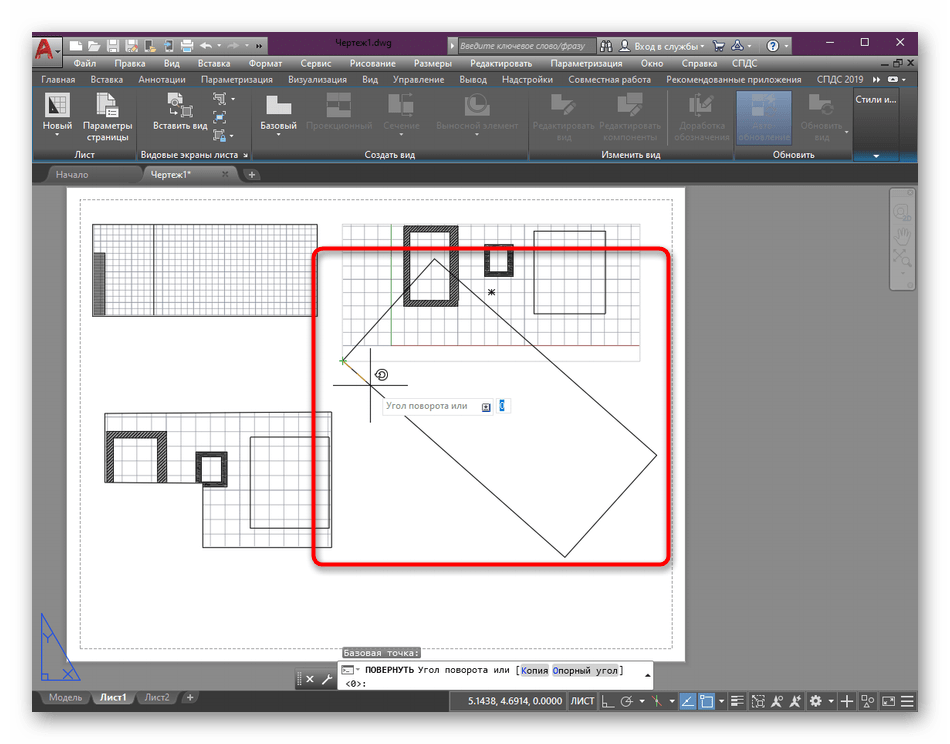Click the pan hand icon on navigation bar
950x744 pixels.
(x=903, y=235)
